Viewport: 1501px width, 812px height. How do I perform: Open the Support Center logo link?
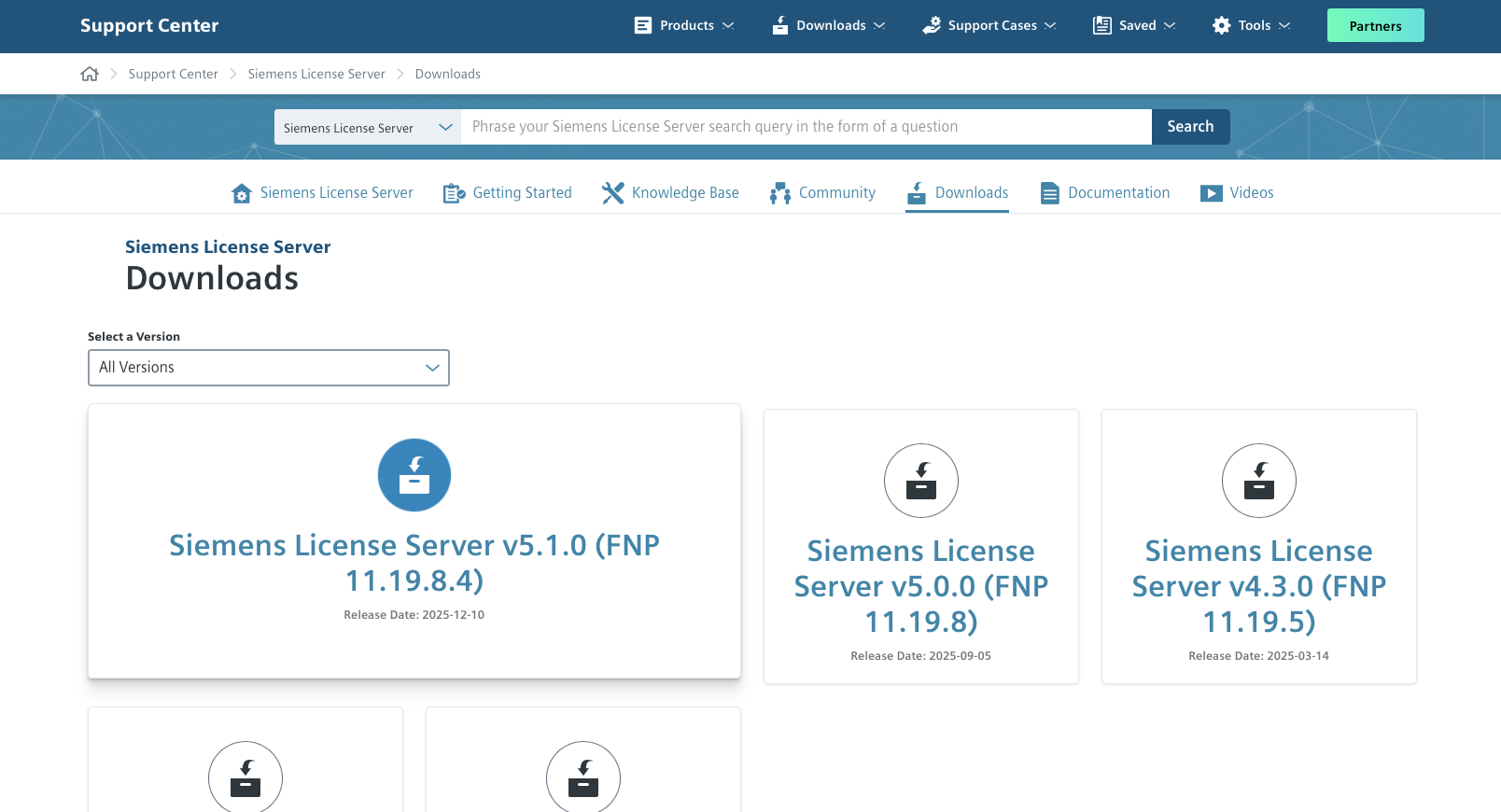click(x=149, y=25)
